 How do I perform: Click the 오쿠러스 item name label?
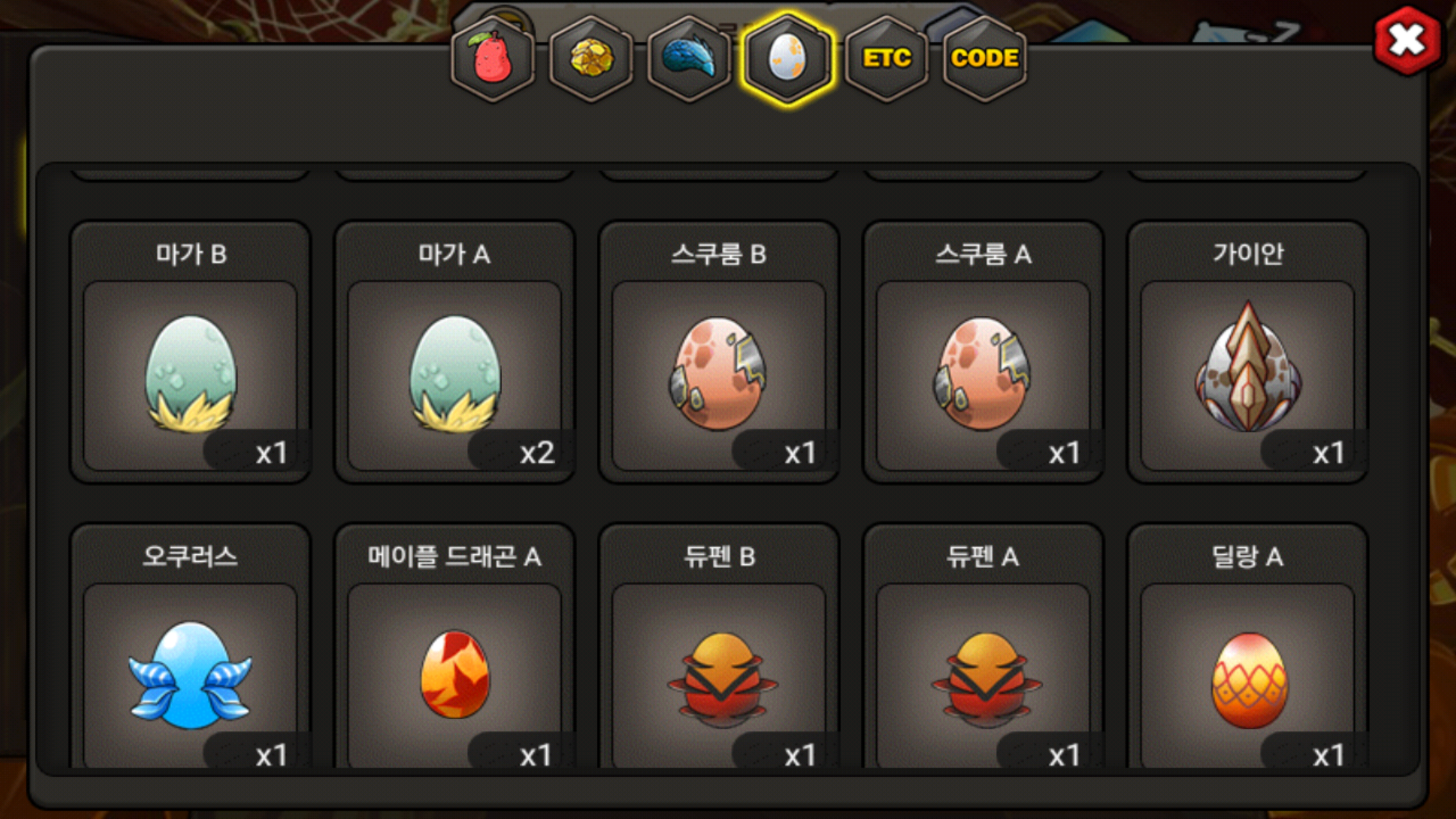[190, 556]
